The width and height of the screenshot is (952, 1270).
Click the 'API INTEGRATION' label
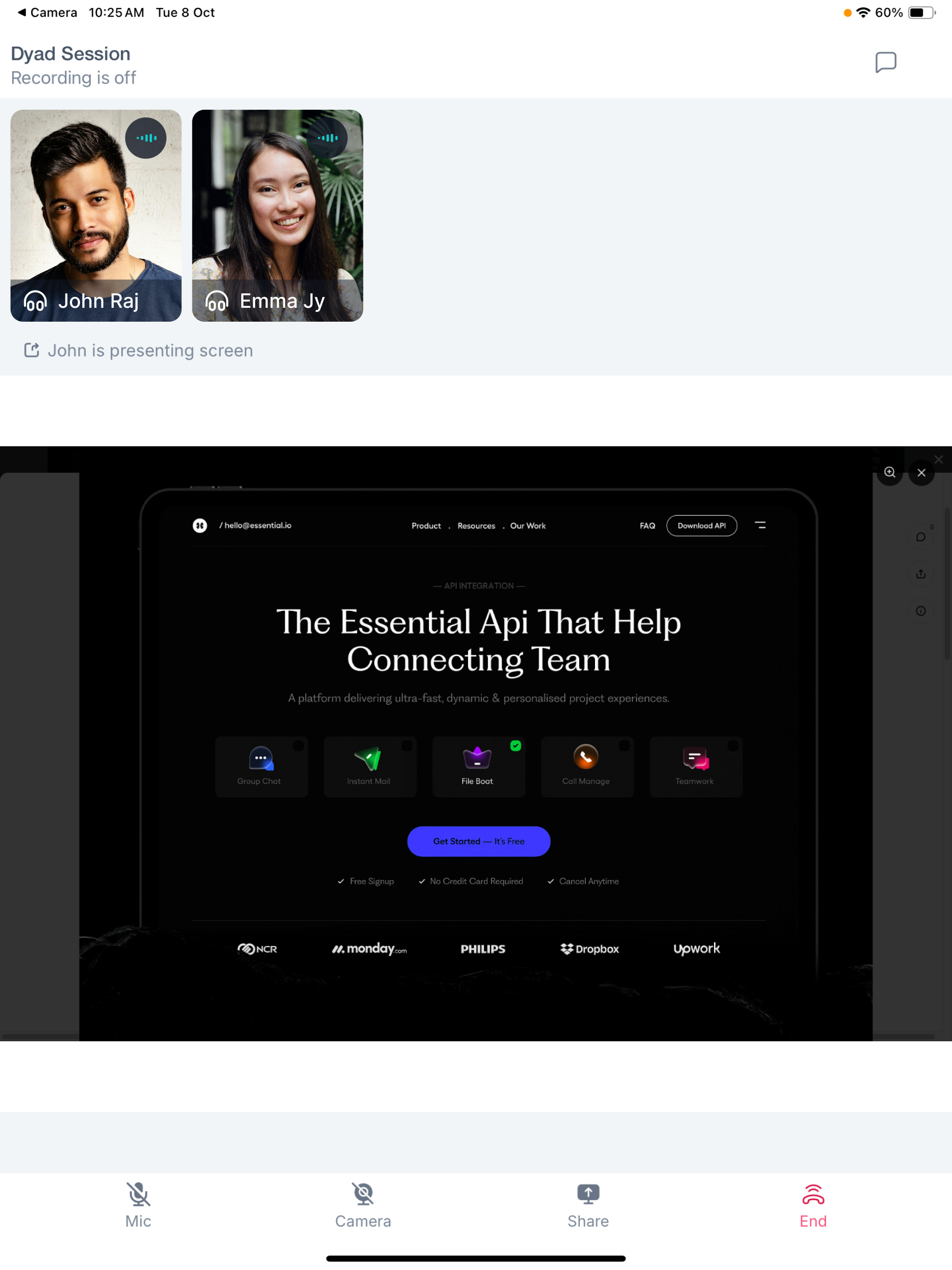point(479,586)
